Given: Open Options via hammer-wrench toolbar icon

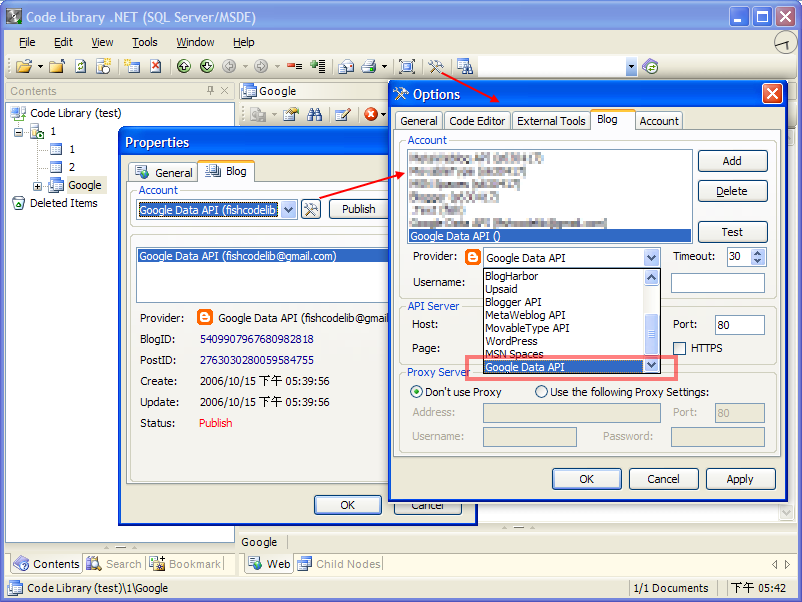Looking at the screenshot, I should (436, 66).
